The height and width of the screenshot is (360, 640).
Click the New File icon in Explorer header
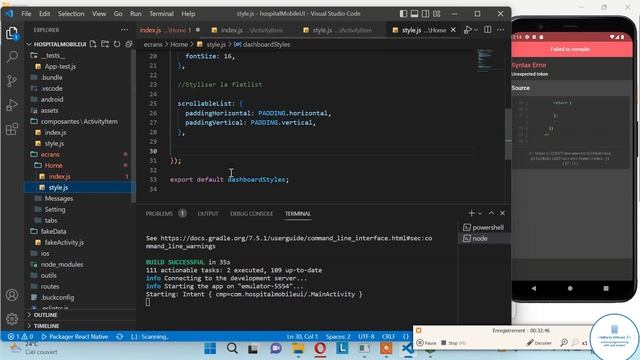click(93, 44)
